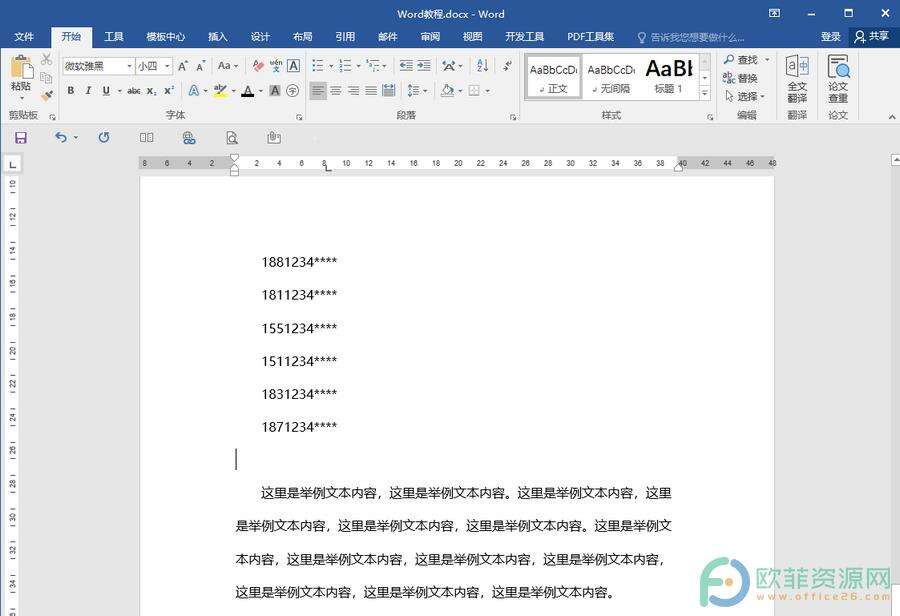The width and height of the screenshot is (900, 616).
Task: Toggle Italic formatting
Action: coord(88,91)
